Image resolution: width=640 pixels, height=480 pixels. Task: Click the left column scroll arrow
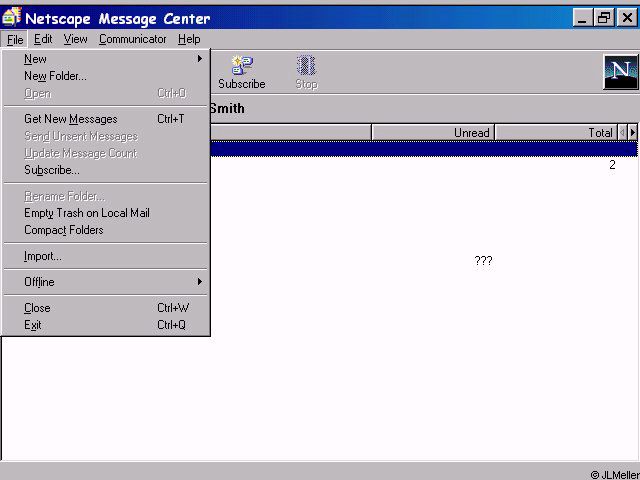pos(622,132)
